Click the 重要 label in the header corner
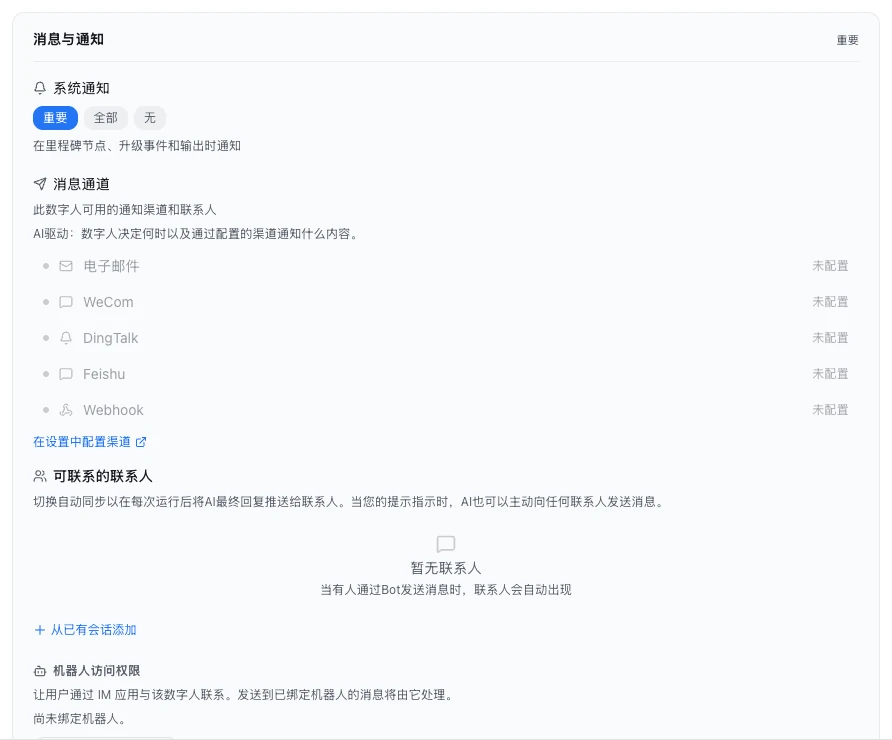 [847, 40]
